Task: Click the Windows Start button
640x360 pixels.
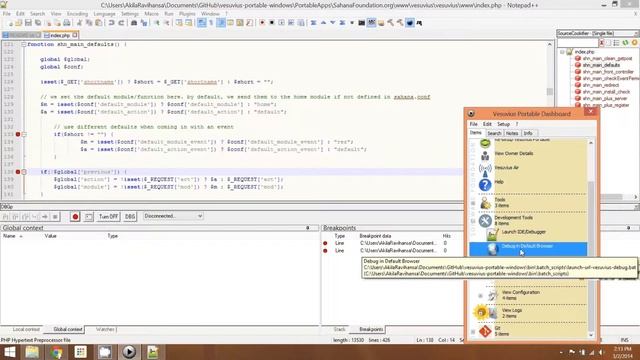Action: [9, 352]
